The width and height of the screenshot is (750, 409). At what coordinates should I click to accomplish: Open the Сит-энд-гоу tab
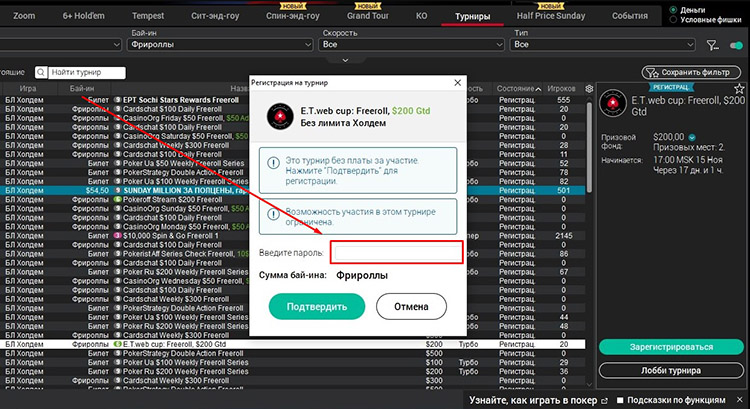click(x=215, y=16)
